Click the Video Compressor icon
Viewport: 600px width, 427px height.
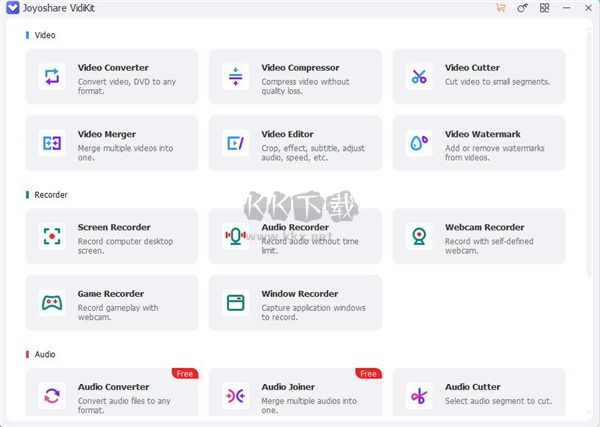(x=235, y=77)
